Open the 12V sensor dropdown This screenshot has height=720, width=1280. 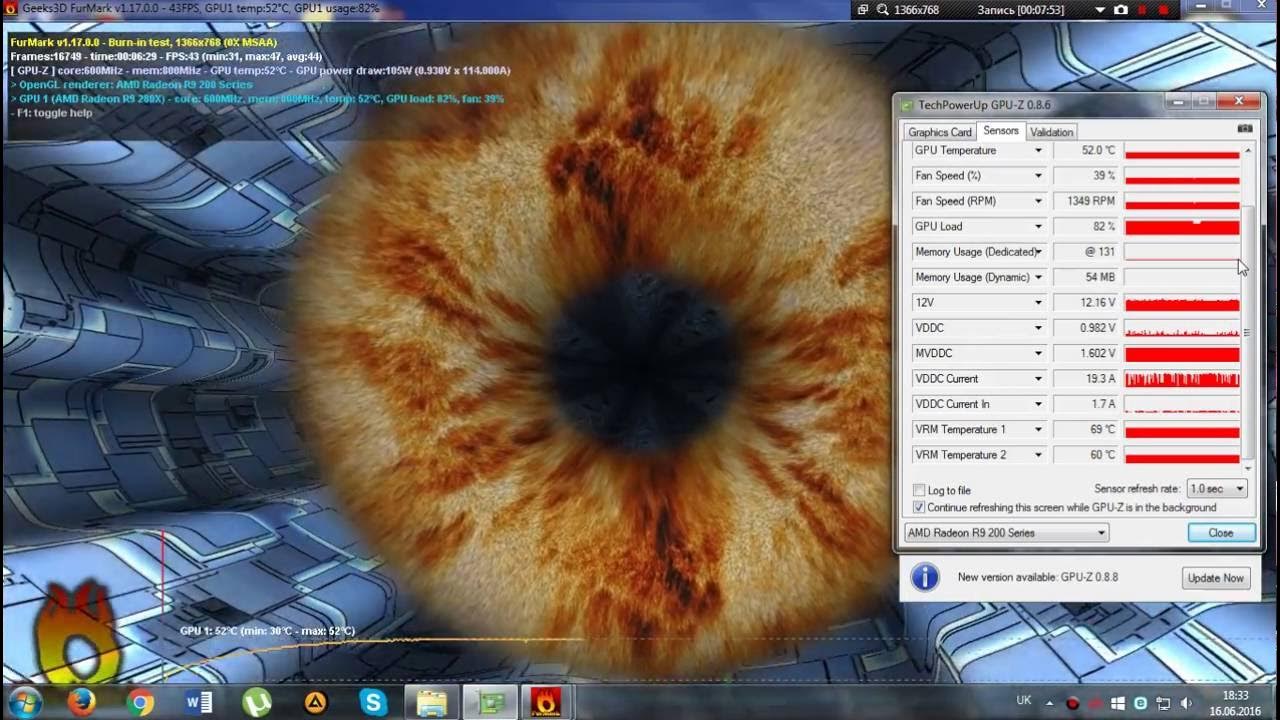tap(1038, 302)
